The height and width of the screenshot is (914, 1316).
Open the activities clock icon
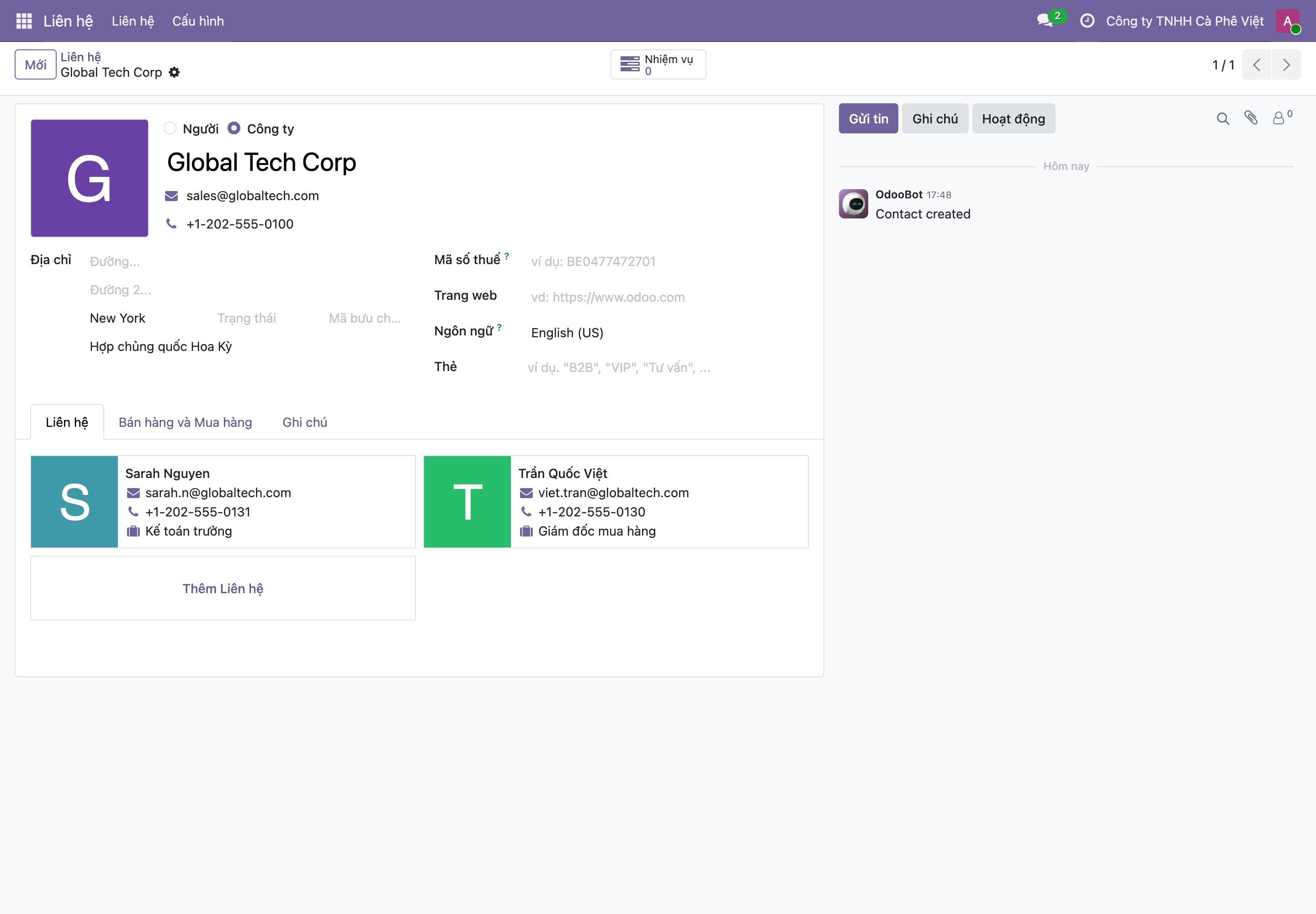tap(1086, 21)
